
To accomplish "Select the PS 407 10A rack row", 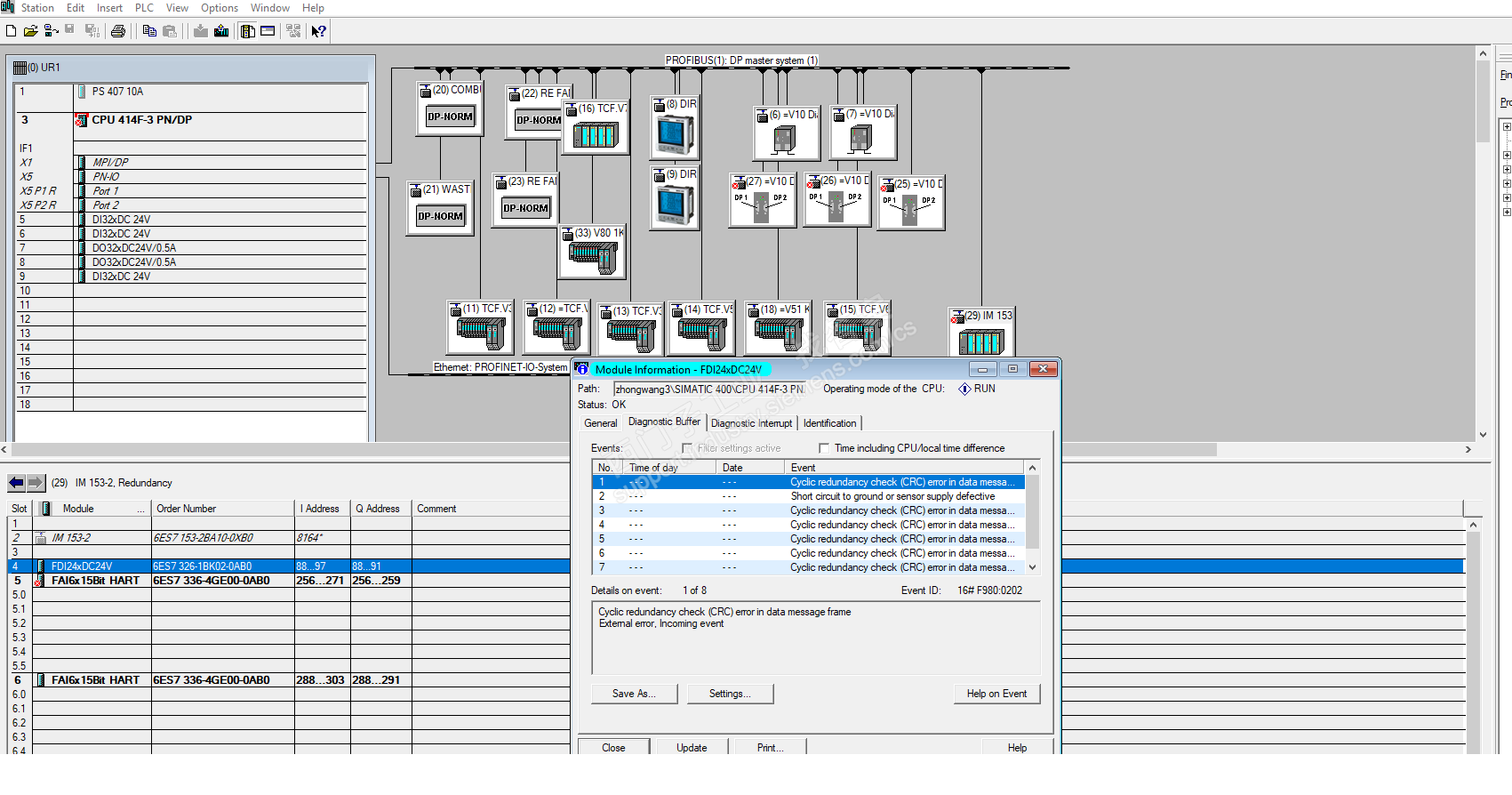I will pyautogui.click(x=192, y=92).
